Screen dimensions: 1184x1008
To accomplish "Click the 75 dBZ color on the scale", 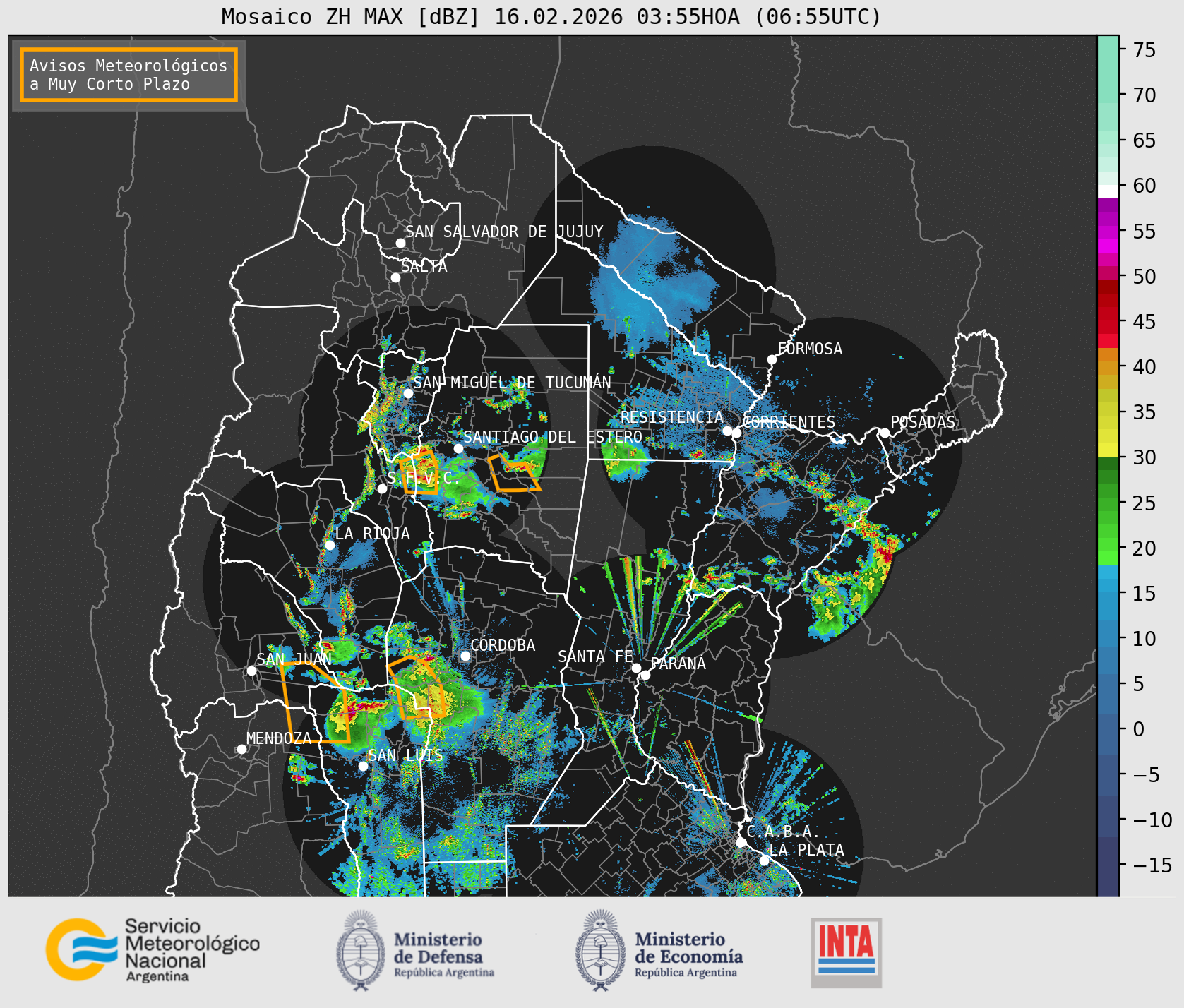I will tap(1108, 50).
